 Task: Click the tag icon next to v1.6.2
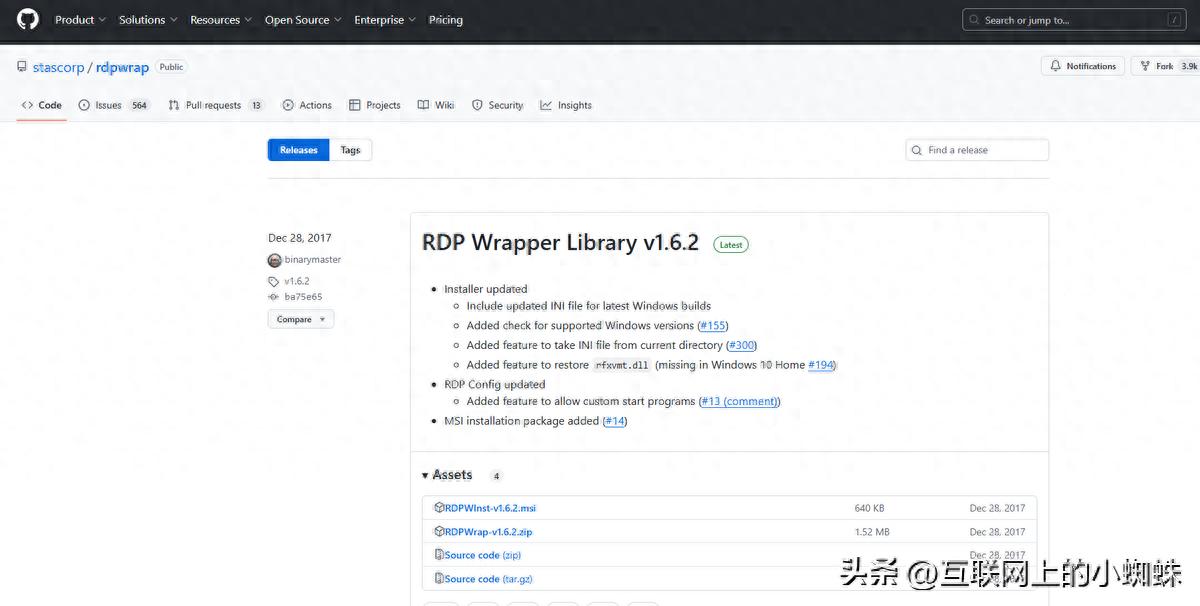[x=274, y=282]
